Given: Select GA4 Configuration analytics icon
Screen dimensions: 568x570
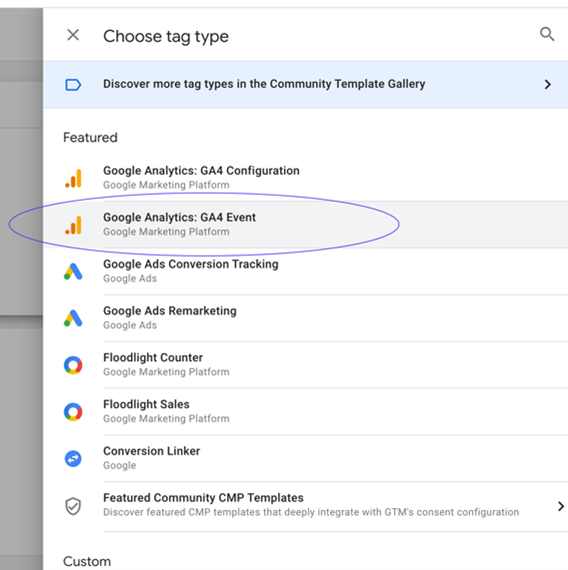Looking at the screenshot, I should pyautogui.click(x=73, y=178).
